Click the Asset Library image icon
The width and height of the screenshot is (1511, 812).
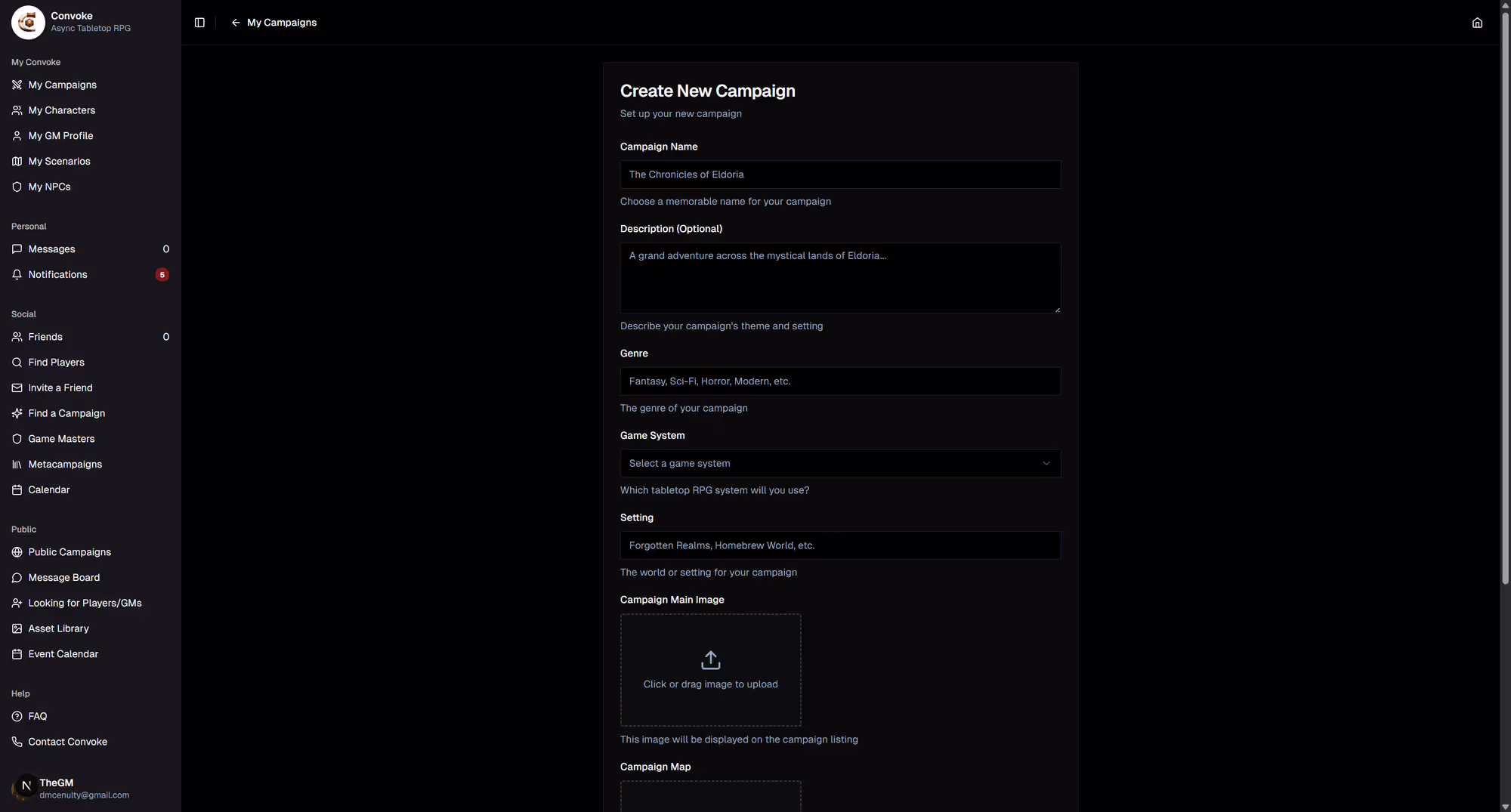coord(17,628)
